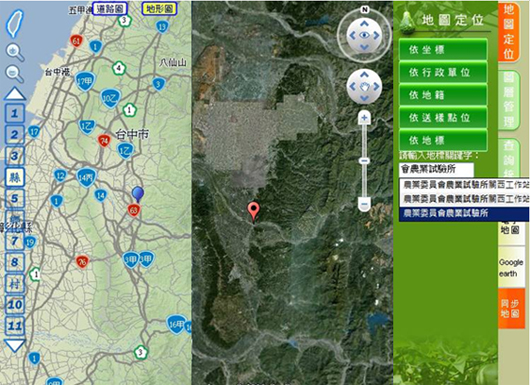
Task: Click the minus at bottom of zoom slider
Action: point(364,204)
